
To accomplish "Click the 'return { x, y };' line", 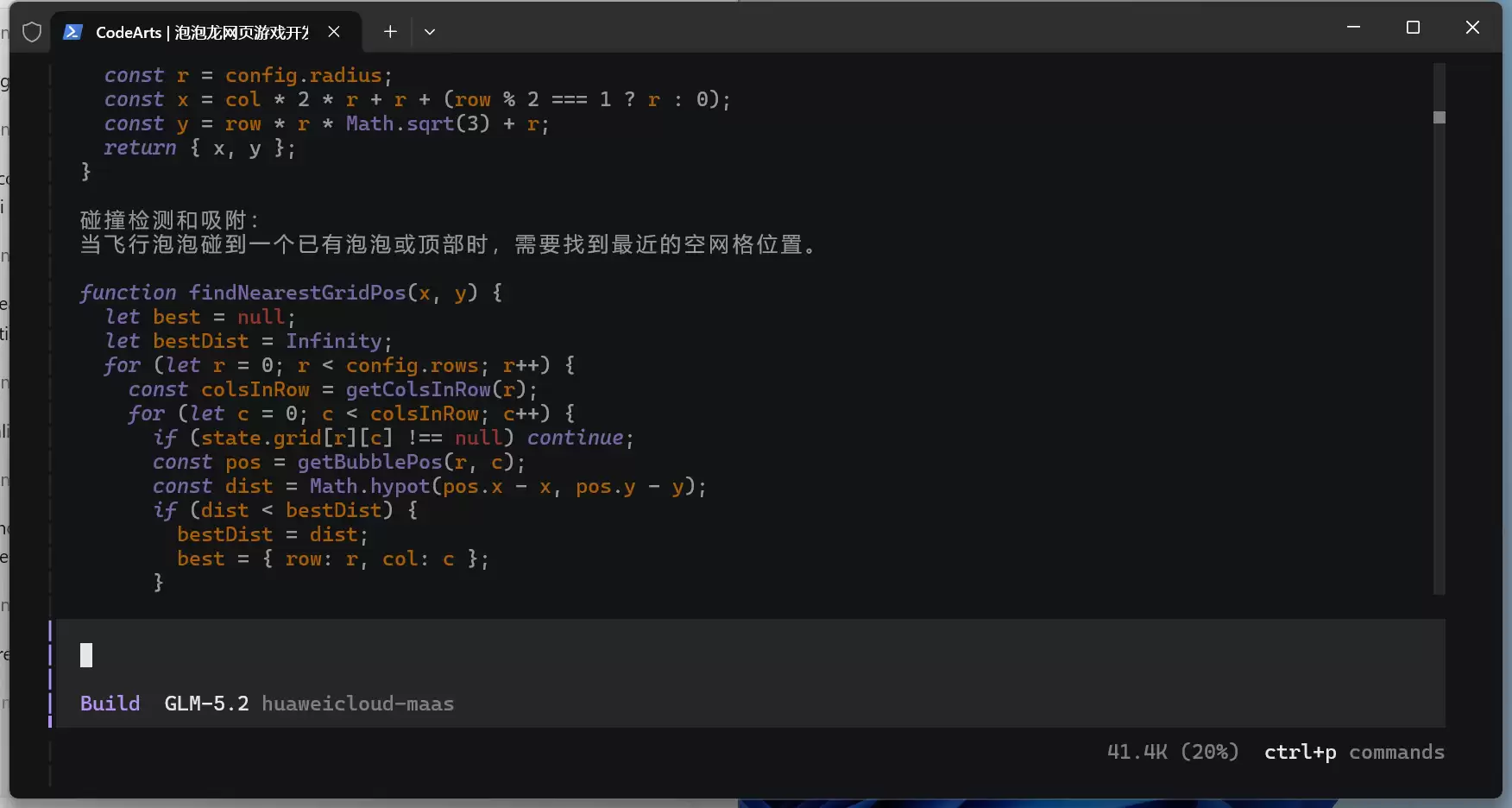I will (199, 148).
